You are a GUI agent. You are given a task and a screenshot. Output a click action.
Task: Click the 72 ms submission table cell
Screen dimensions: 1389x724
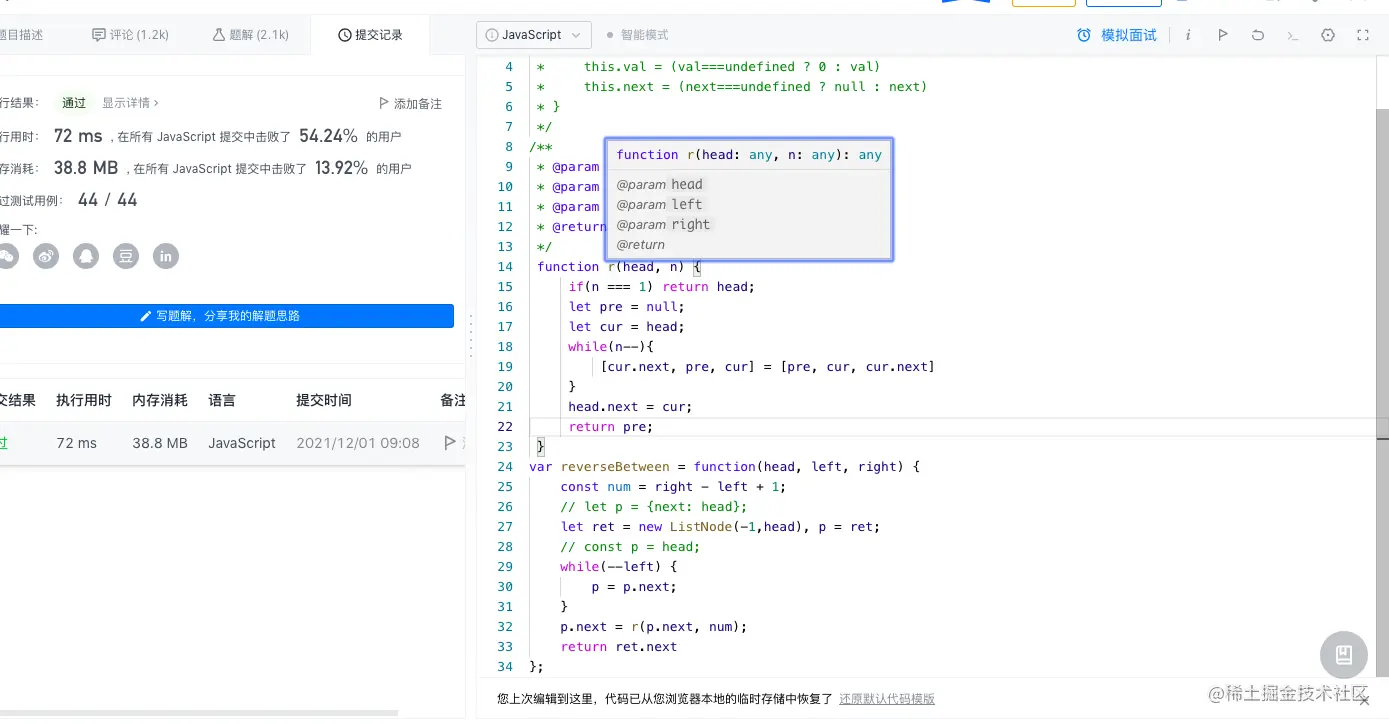point(77,443)
